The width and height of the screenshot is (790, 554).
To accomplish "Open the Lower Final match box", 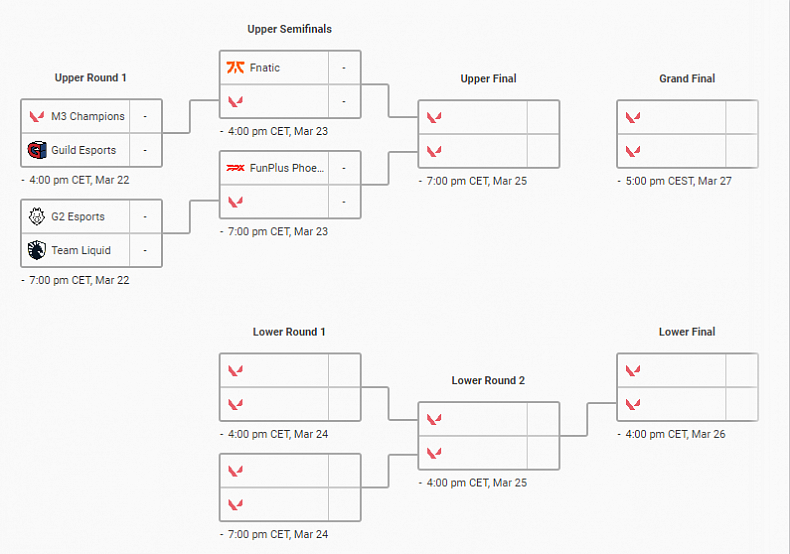I will click(687, 387).
